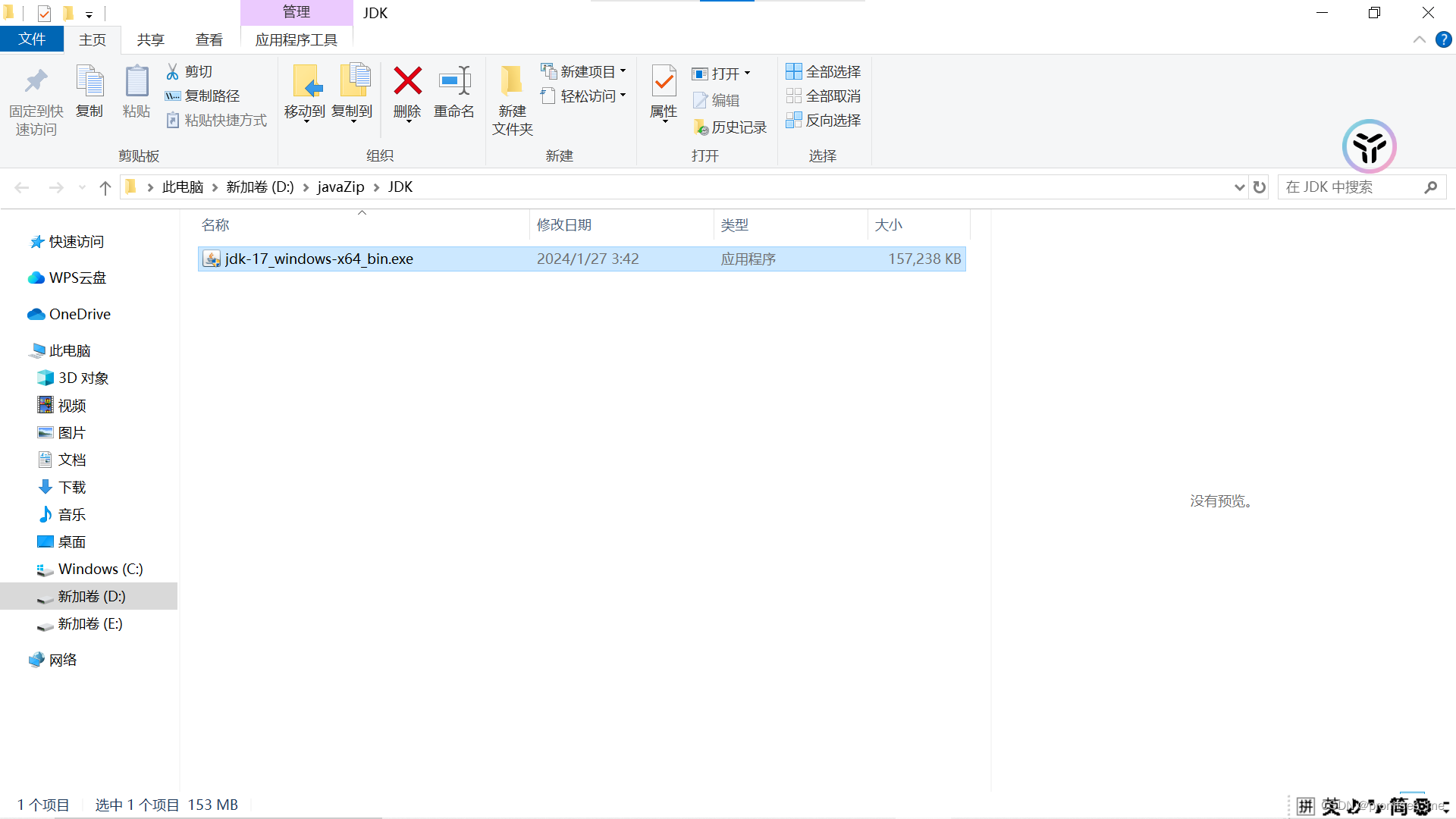The width and height of the screenshot is (1456, 819).
Task: Click Copy Path button
Action: pos(203,96)
